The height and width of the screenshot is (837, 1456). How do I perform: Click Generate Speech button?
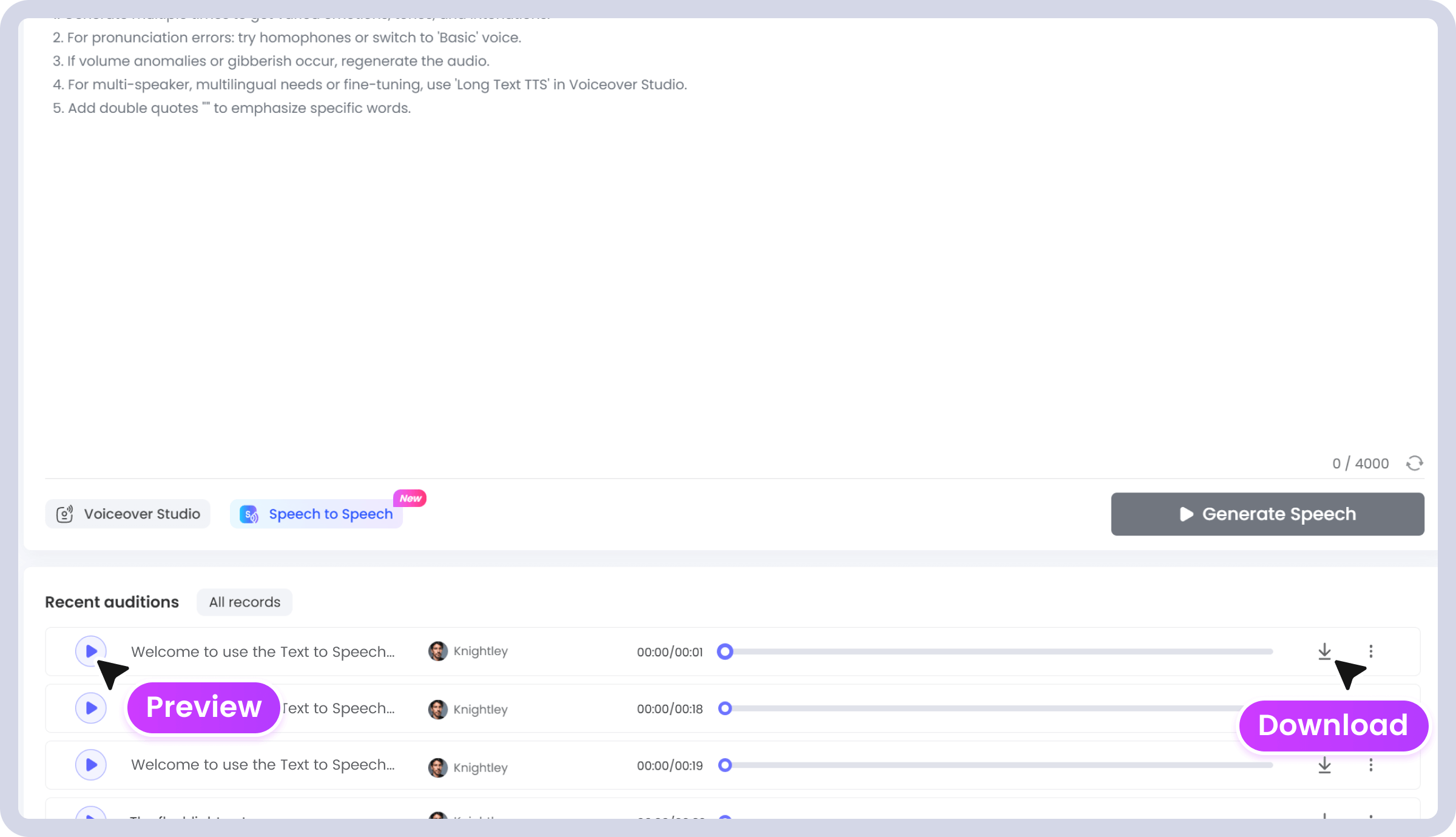1267,514
